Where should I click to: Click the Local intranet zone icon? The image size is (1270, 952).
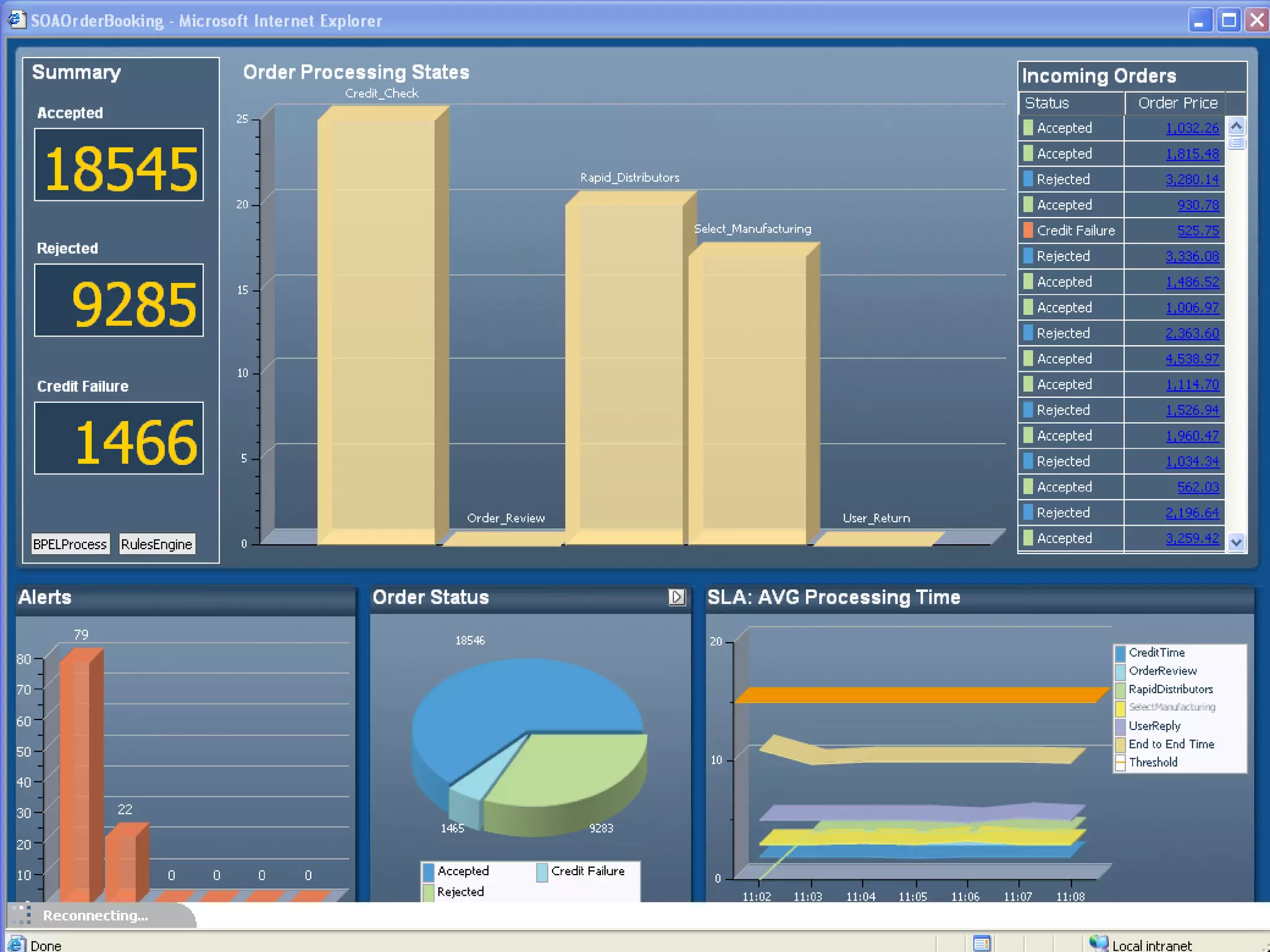[1098, 943]
